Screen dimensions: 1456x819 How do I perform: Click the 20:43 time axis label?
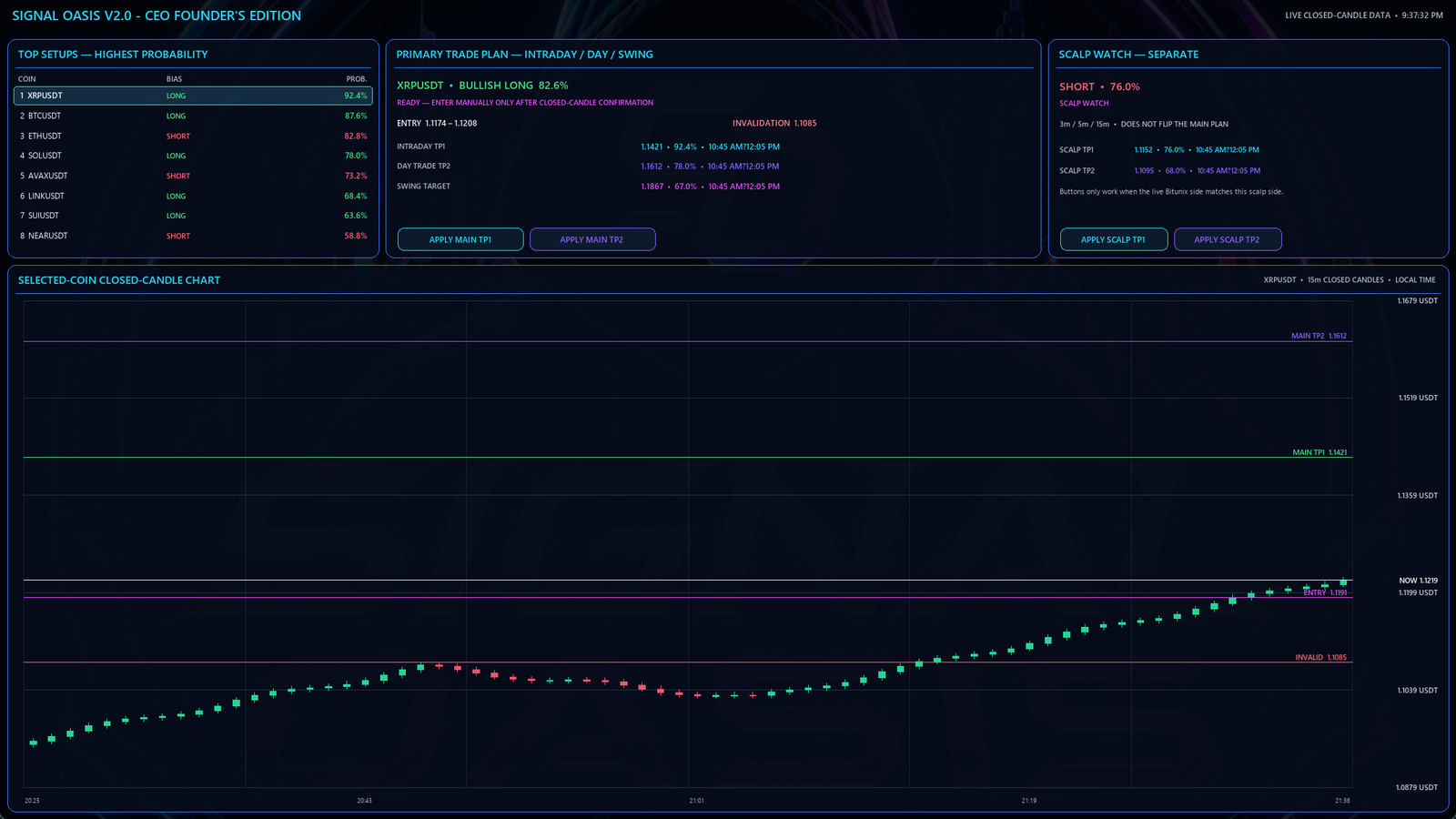(364, 801)
